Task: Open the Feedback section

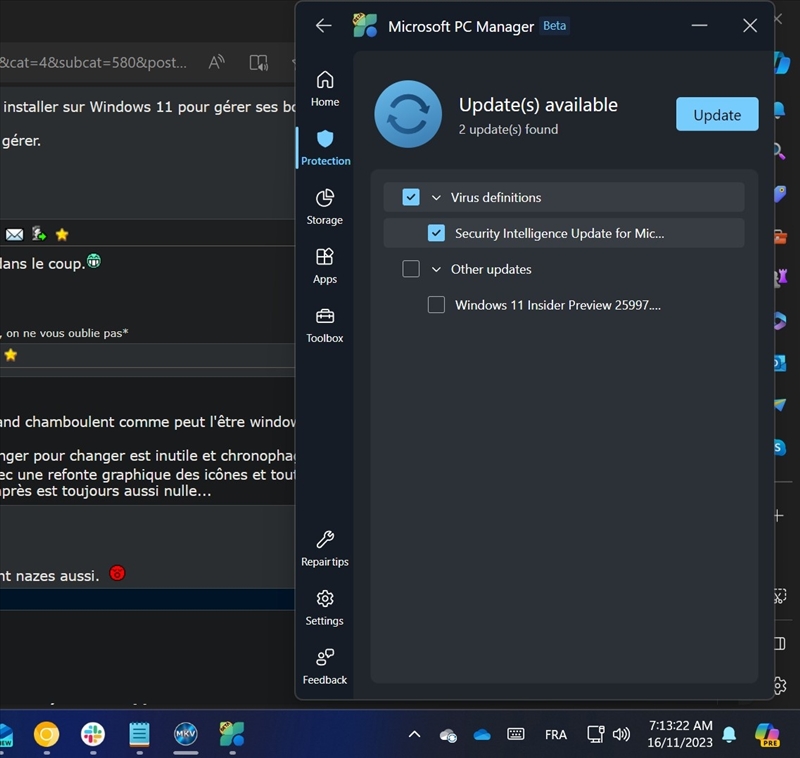Action: click(x=324, y=666)
